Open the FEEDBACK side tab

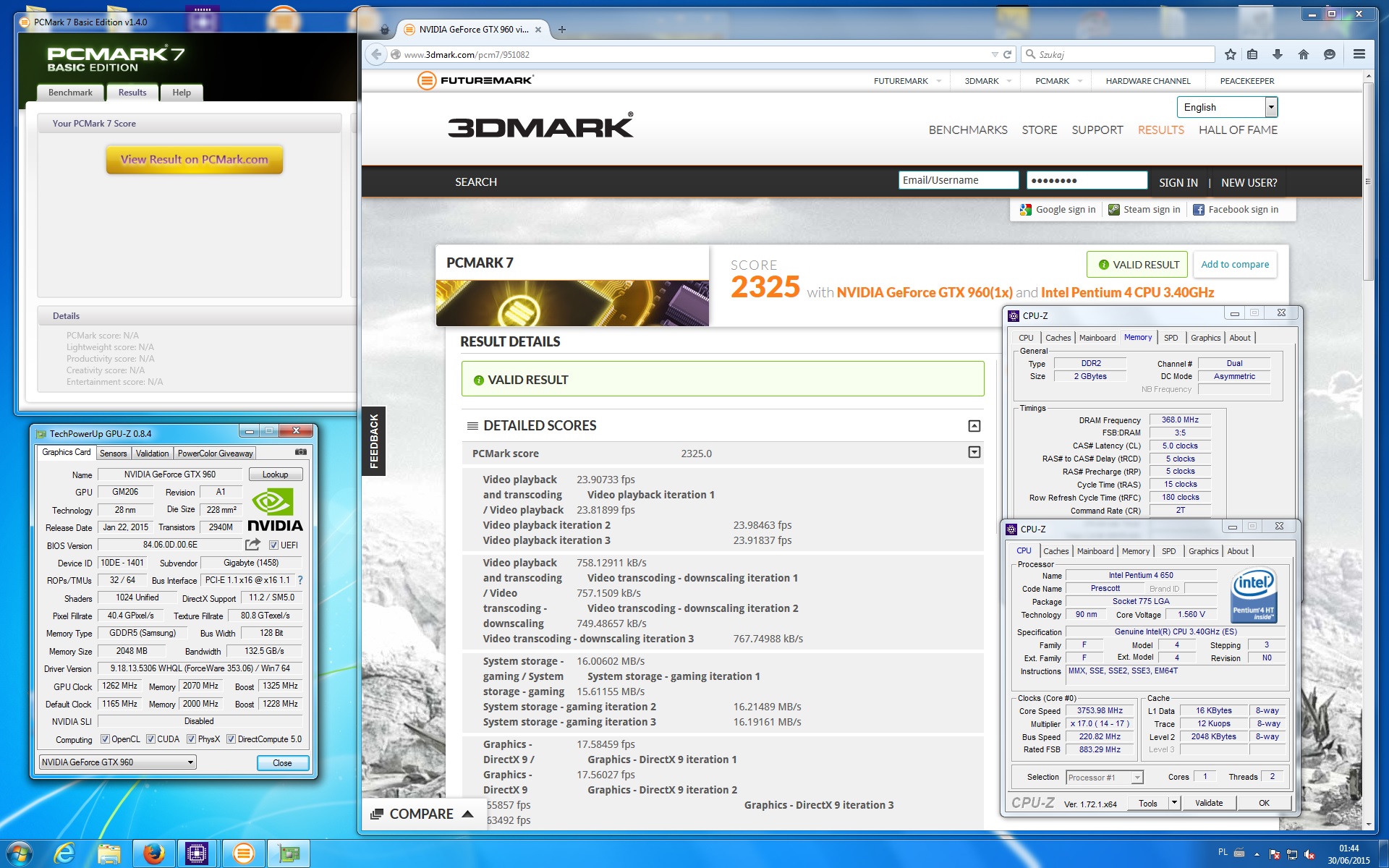click(373, 441)
